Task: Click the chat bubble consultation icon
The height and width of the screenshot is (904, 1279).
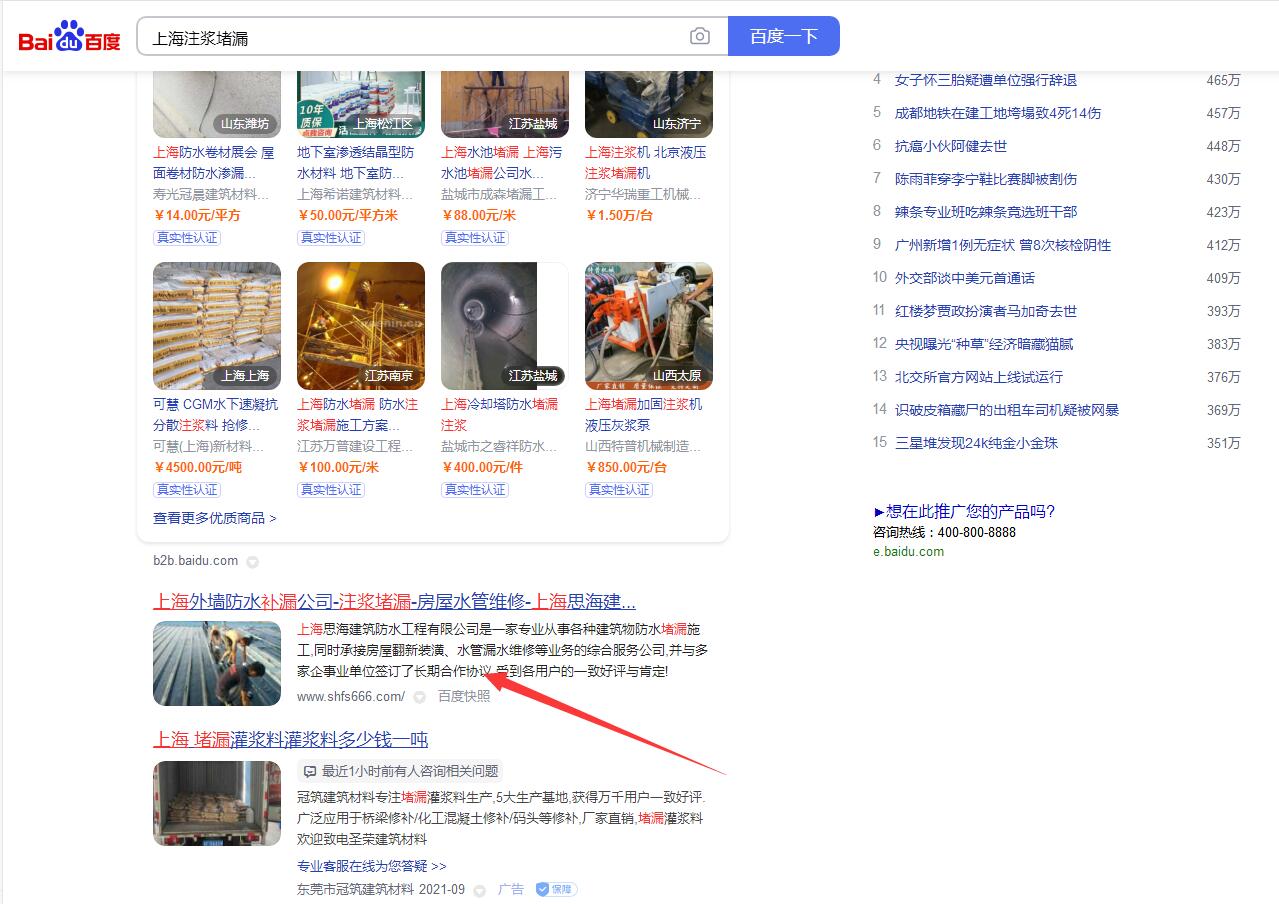Action: click(310, 771)
